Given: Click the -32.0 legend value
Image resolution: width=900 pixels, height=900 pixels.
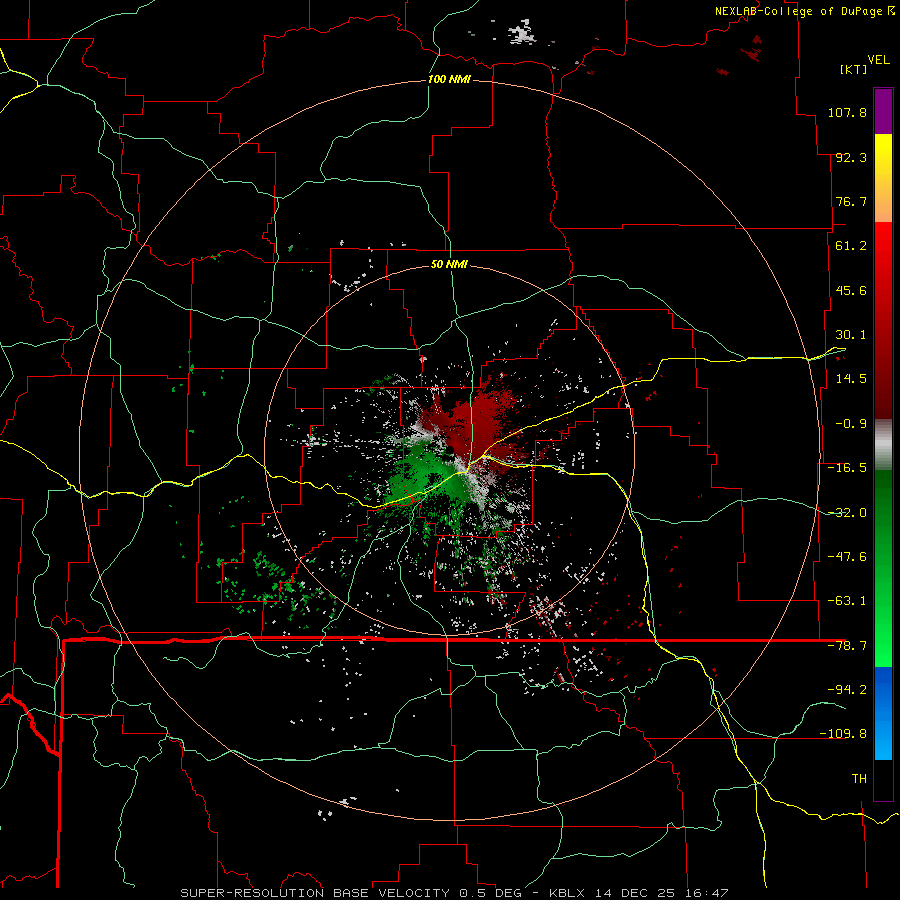Looking at the screenshot, I should pos(847,513).
